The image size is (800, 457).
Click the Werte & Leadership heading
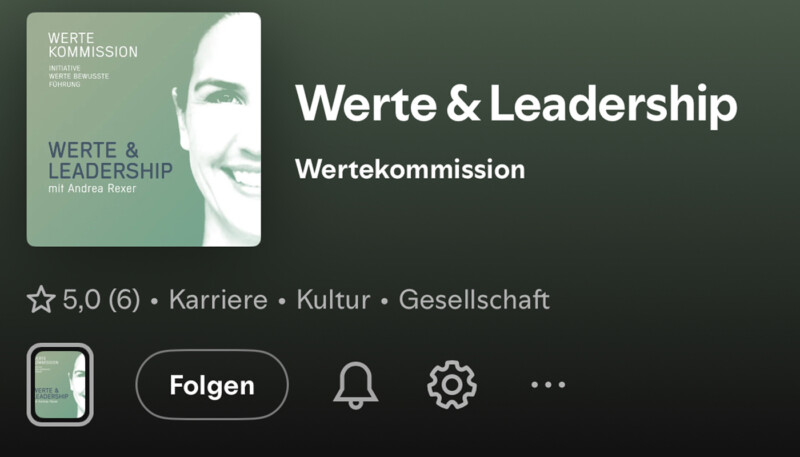coord(516,104)
